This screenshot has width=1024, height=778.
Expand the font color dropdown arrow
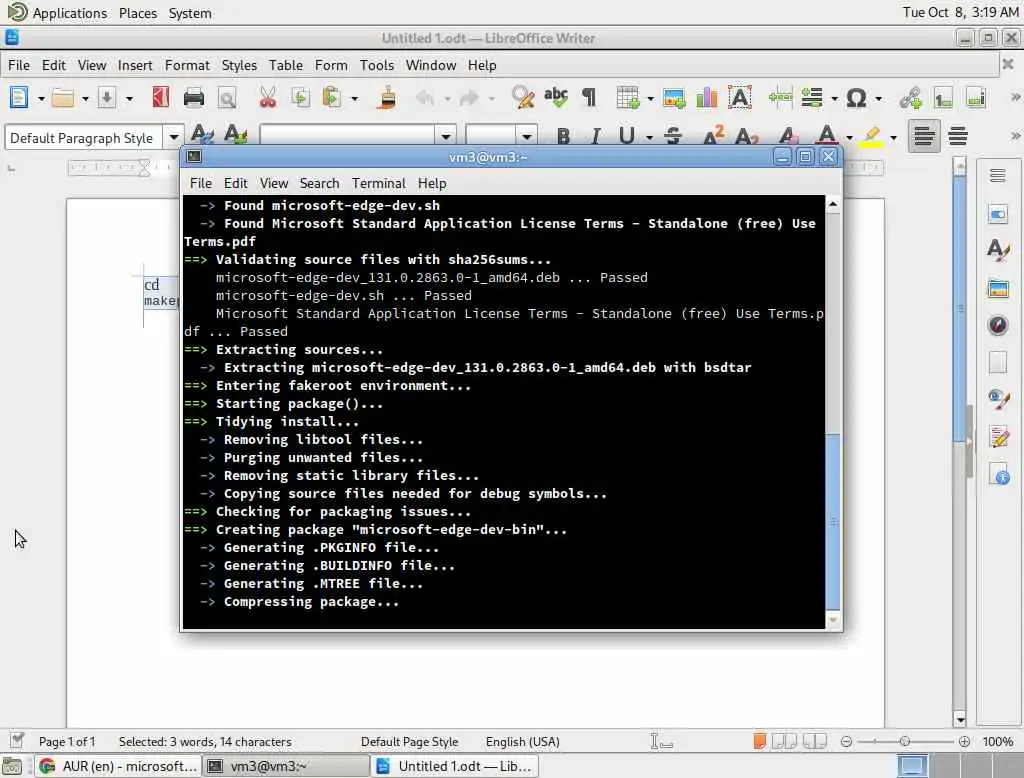[x=849, y=137]
